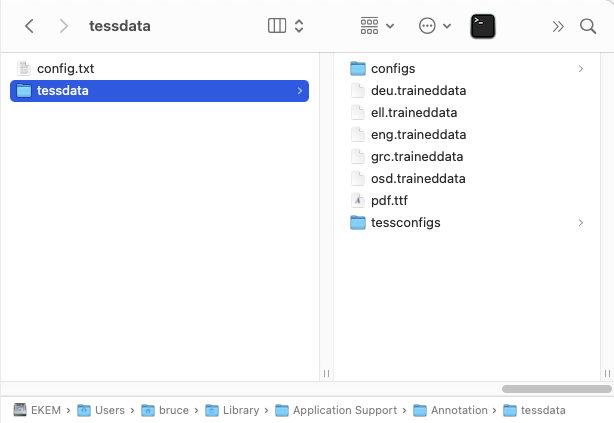Viewport: 614px width, 423px height.
Task: Click the back navigation arrow
Action: (x=29, y=26)
